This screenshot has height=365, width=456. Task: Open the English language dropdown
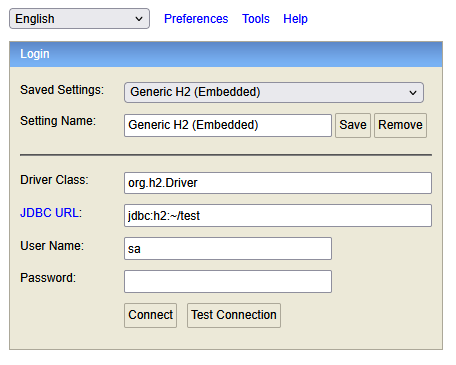click(x=79, y=19)
